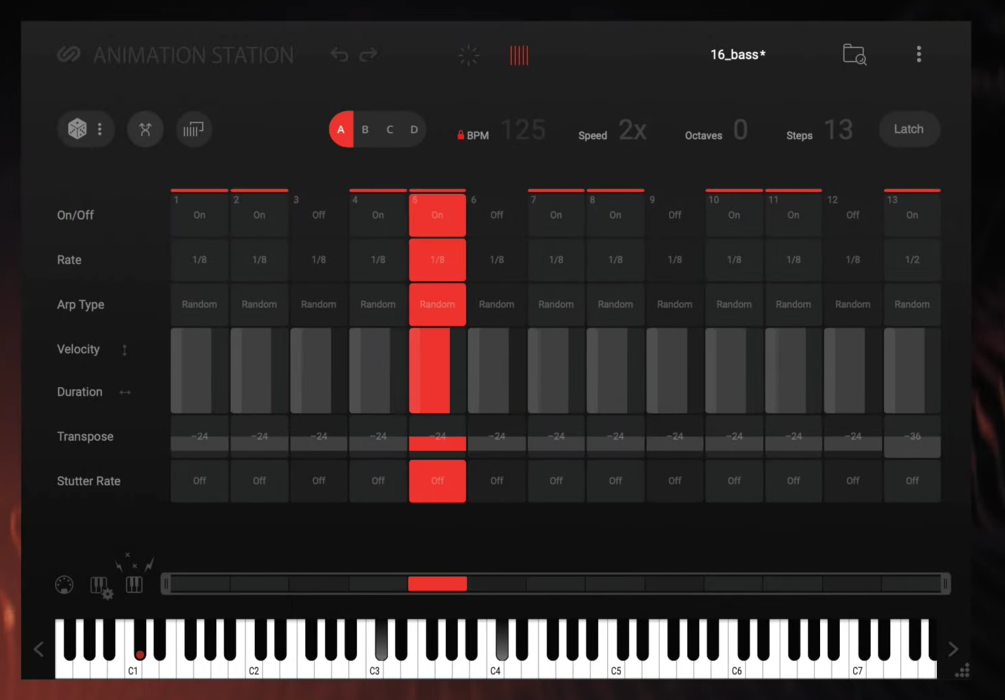Viewport: 1005px width, 700px height.
Task: Select the shuffle crossed-arrows tool icon
Action: pyautogui.click(x=145, y=129)
